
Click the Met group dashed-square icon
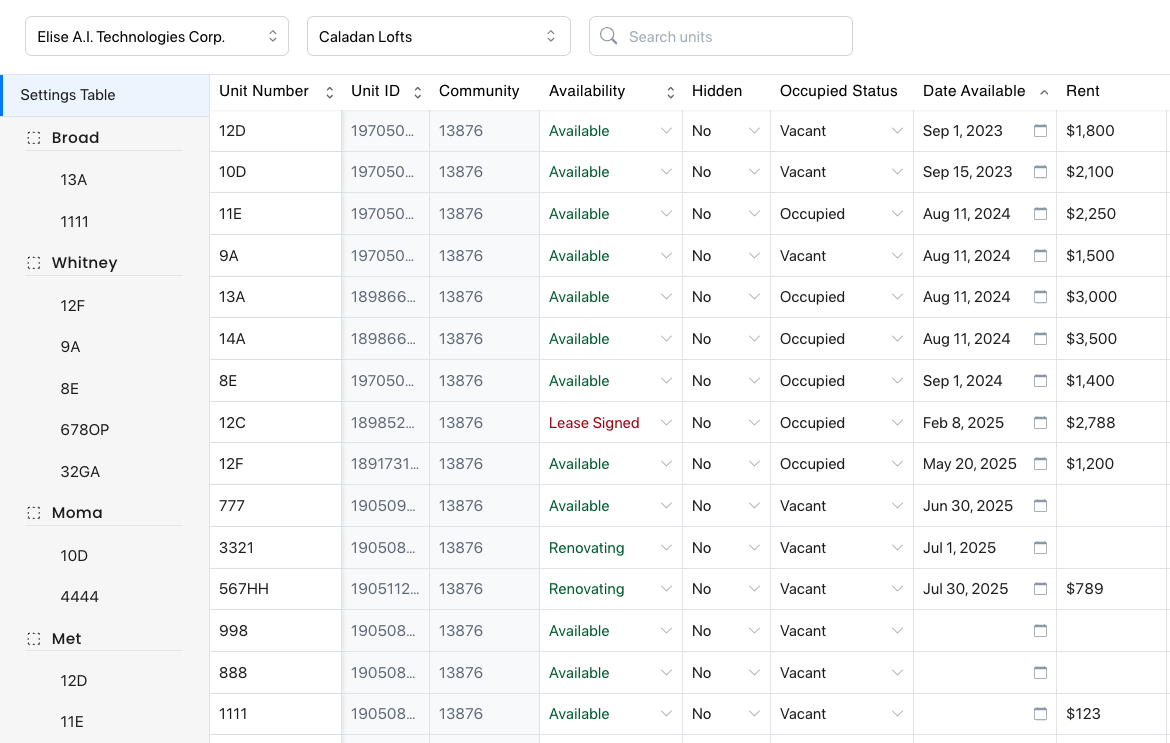[34, 639]
